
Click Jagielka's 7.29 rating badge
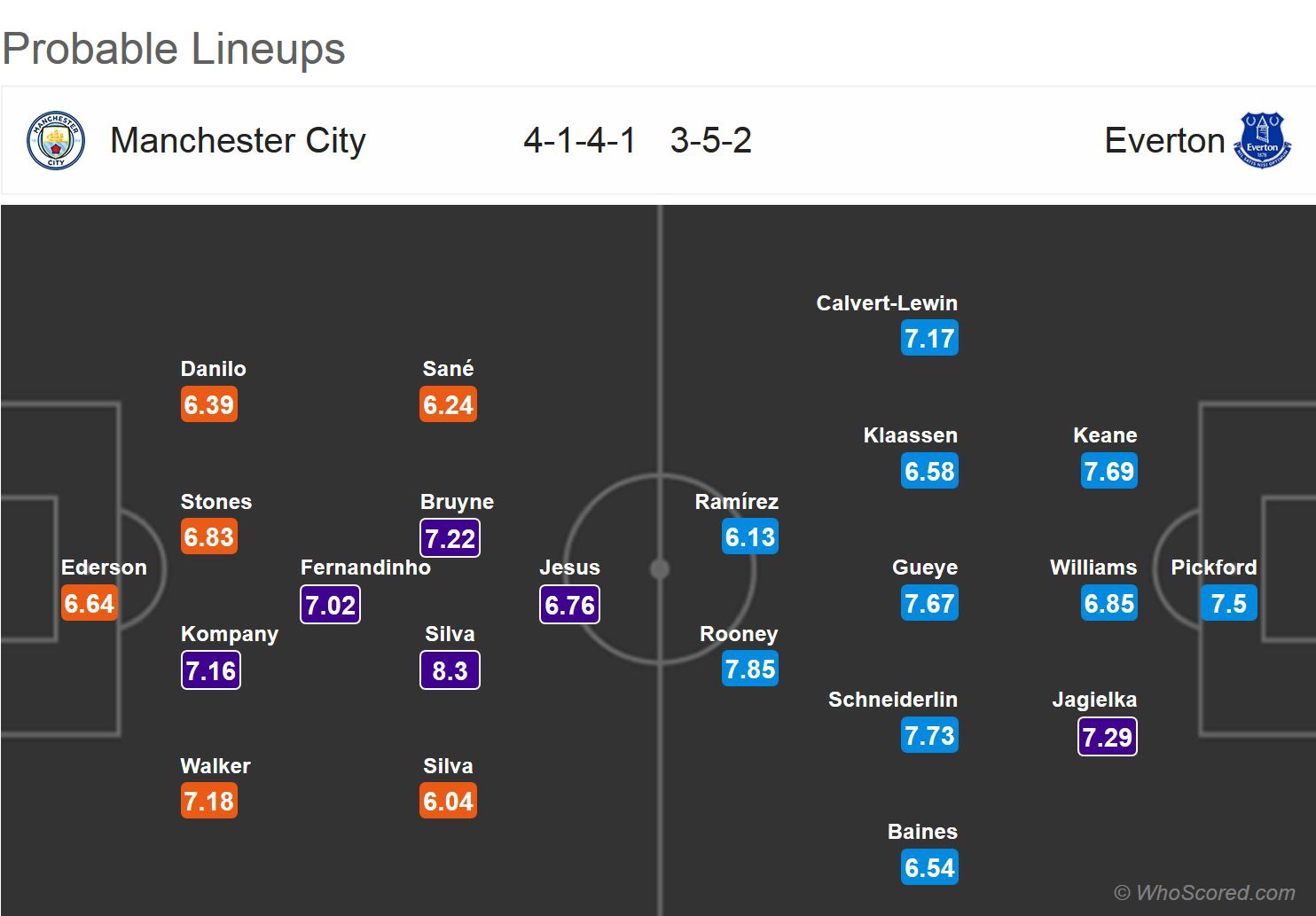[x=1107, y=736]
